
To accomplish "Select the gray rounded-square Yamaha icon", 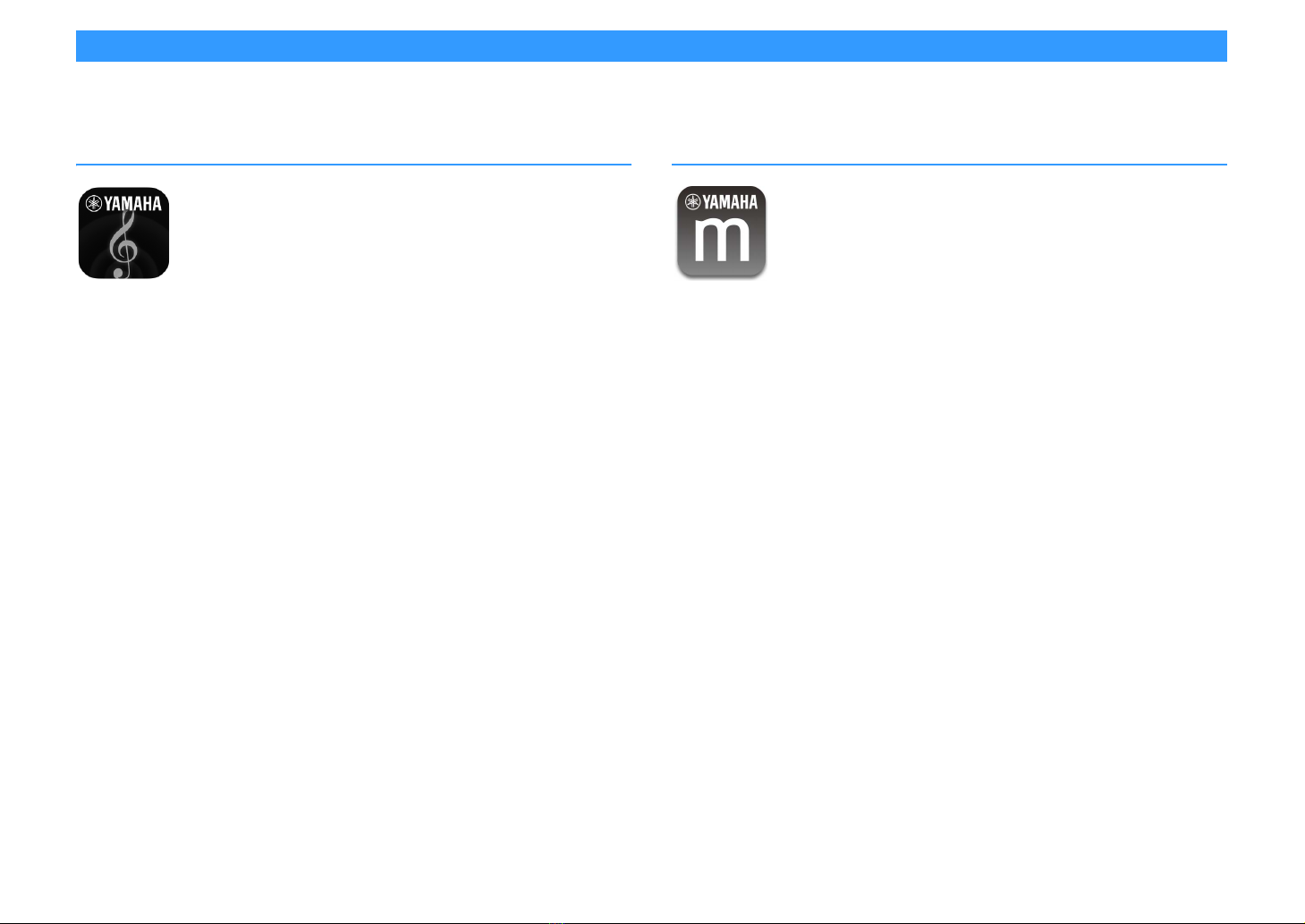I will pos(721,233).
